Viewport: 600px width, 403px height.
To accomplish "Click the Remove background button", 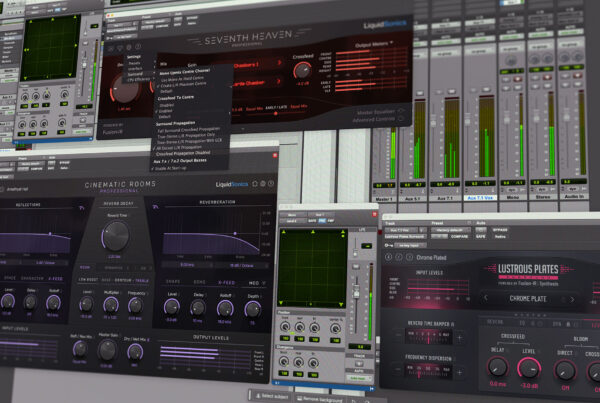I will coord(320,400).
